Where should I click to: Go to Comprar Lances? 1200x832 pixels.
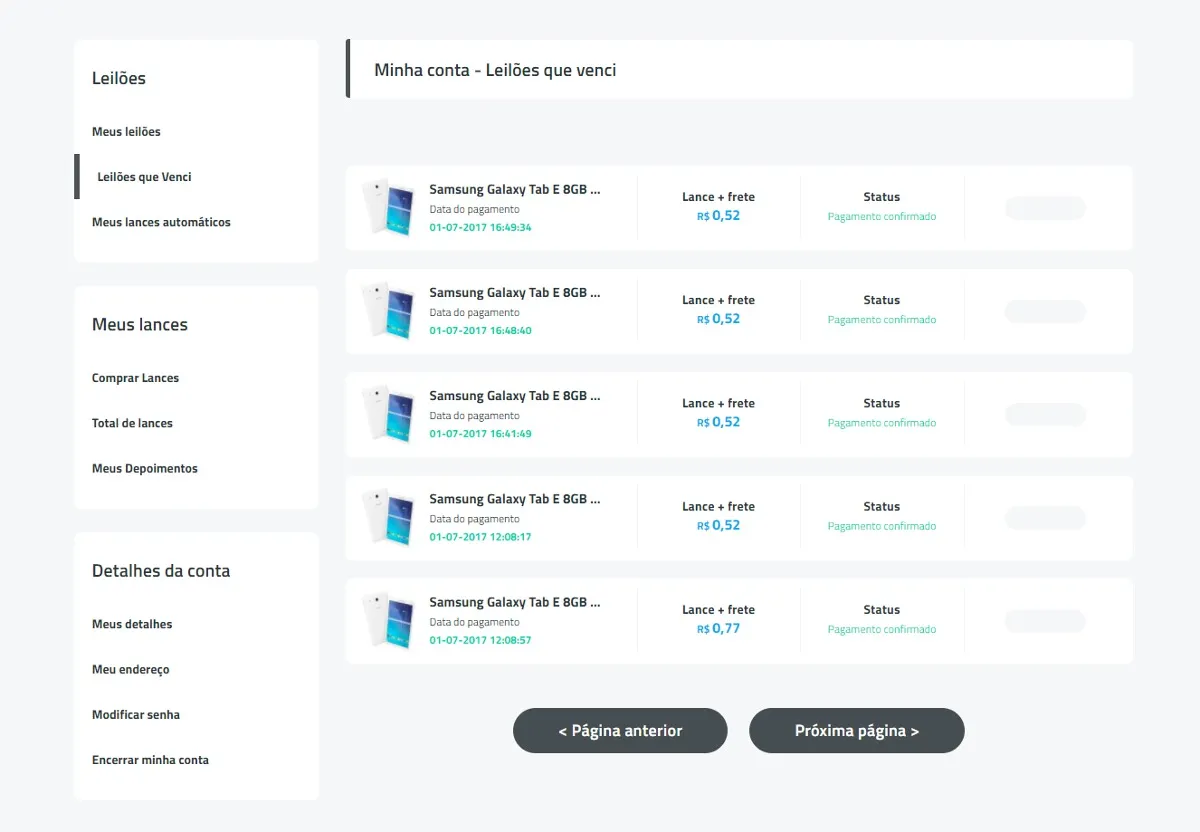tap(135, 378)
